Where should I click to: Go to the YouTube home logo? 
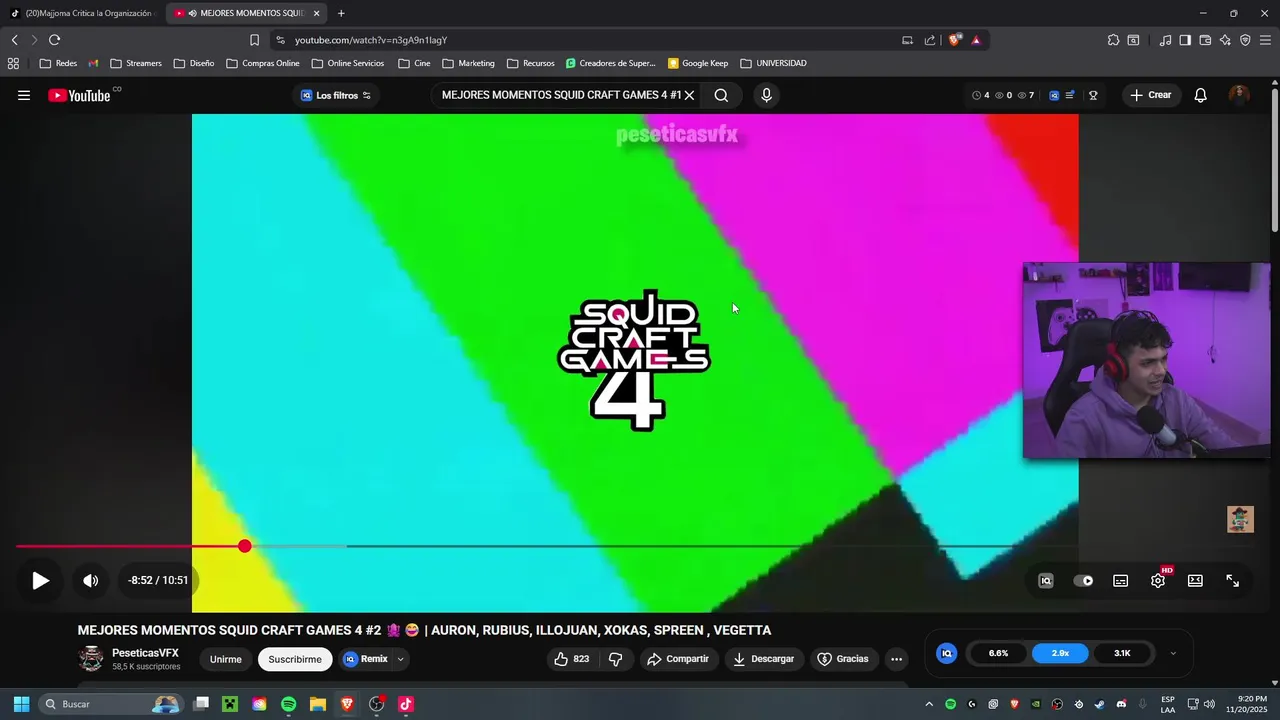click(x=79, y=95)
